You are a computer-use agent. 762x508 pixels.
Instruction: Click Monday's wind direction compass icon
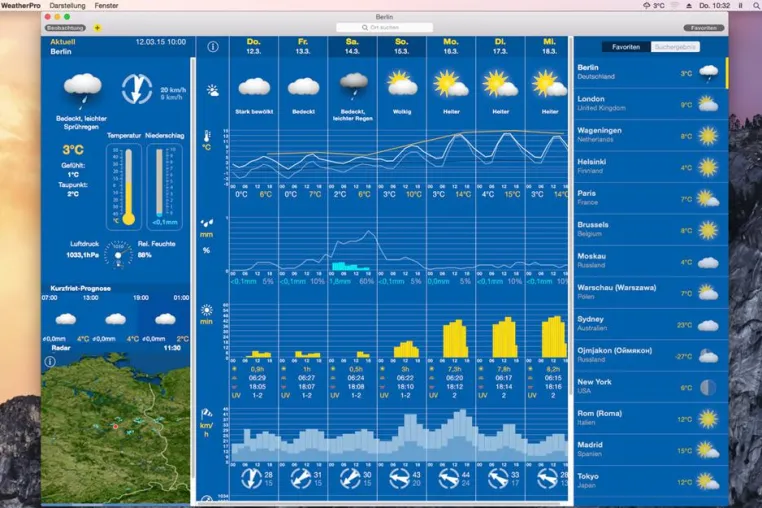(449, 478)
